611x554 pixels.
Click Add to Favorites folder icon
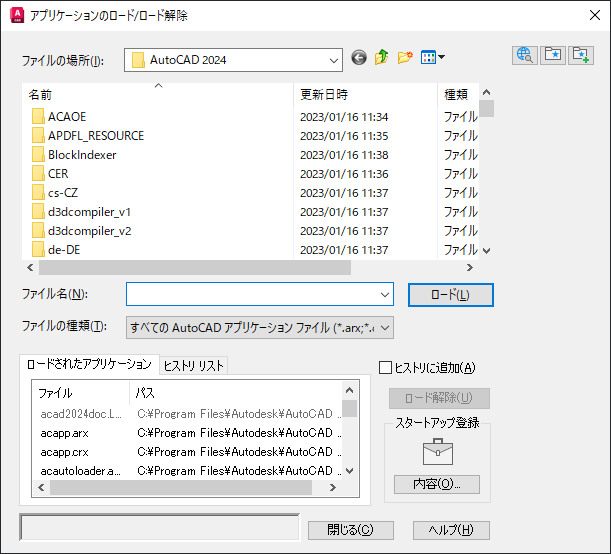click(x=581, y=55)
